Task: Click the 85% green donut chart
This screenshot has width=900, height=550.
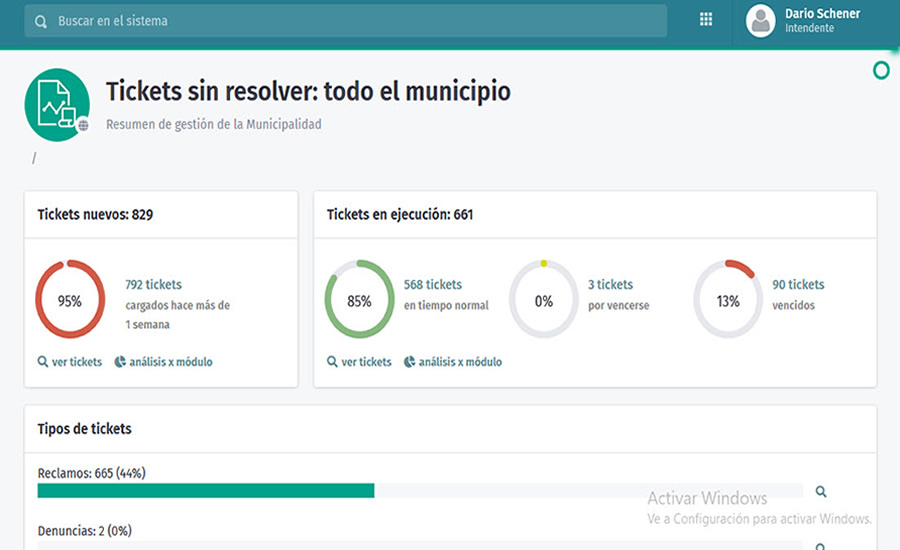Action: [x=359, y=299]
